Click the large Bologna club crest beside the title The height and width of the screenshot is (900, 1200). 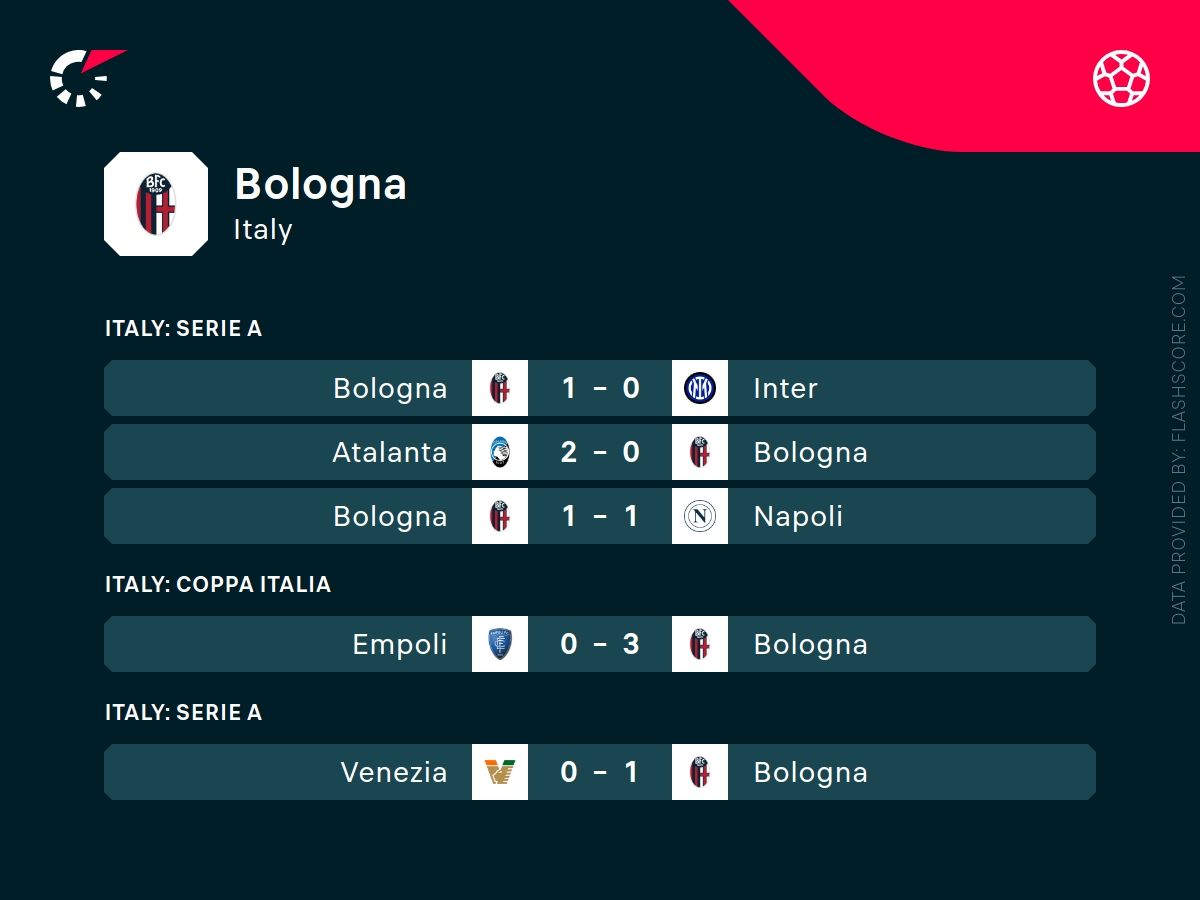pyautogui.click(x=156, y=204)
